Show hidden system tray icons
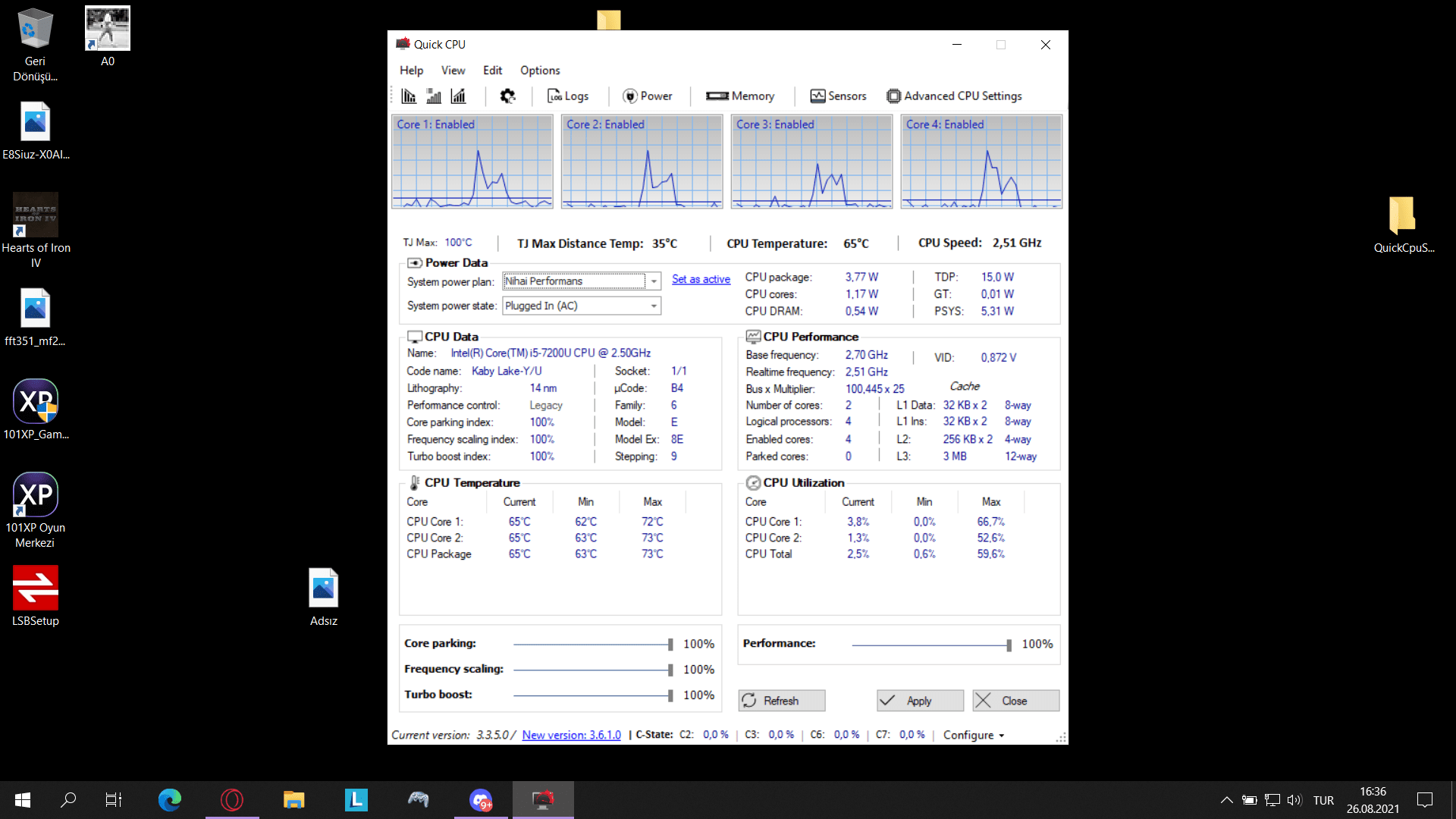 coord(1226,800)
